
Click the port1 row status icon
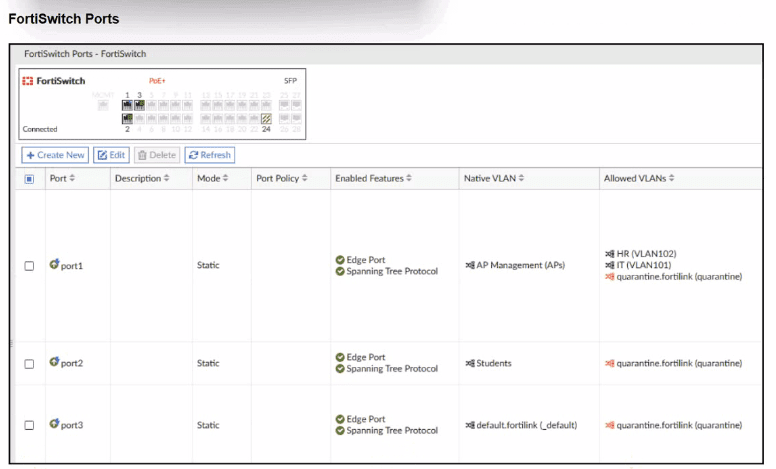click(x=54, y=265)
